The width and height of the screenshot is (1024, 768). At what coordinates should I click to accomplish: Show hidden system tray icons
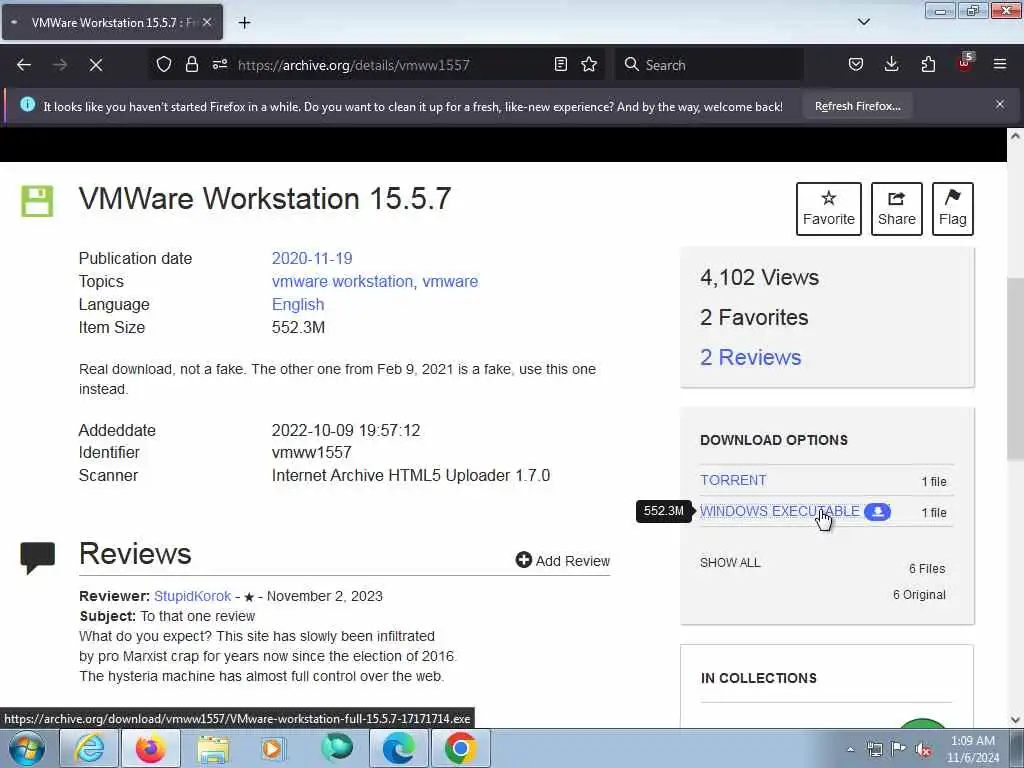click(x=850, y=749)
